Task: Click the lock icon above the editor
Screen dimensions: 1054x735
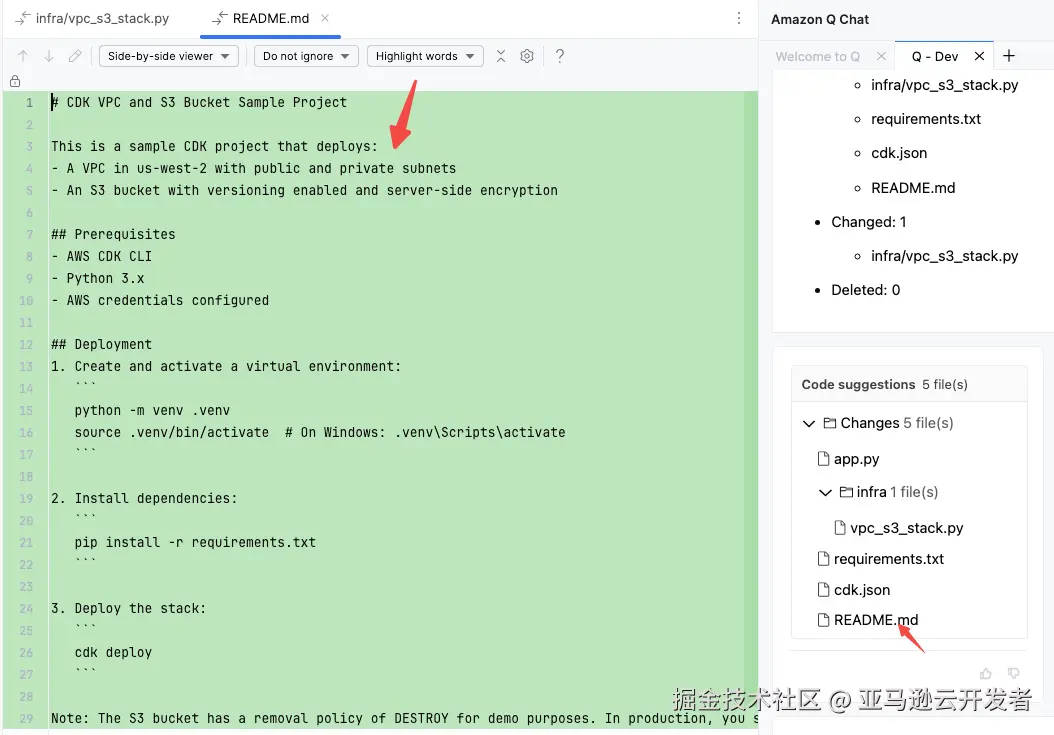Action: pos(15,81)
